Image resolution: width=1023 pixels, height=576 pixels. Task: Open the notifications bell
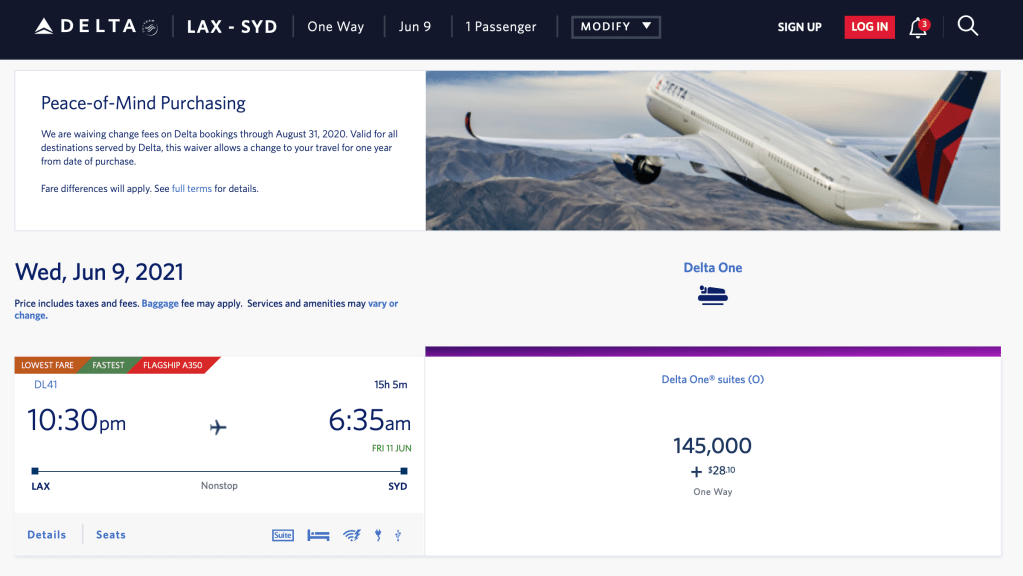point(917,28)
